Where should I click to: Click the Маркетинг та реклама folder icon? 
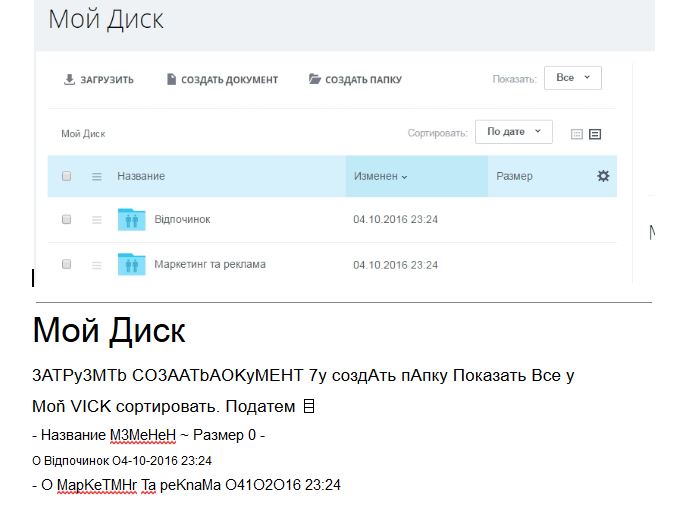pyautogui.click(x=131, y=264)
